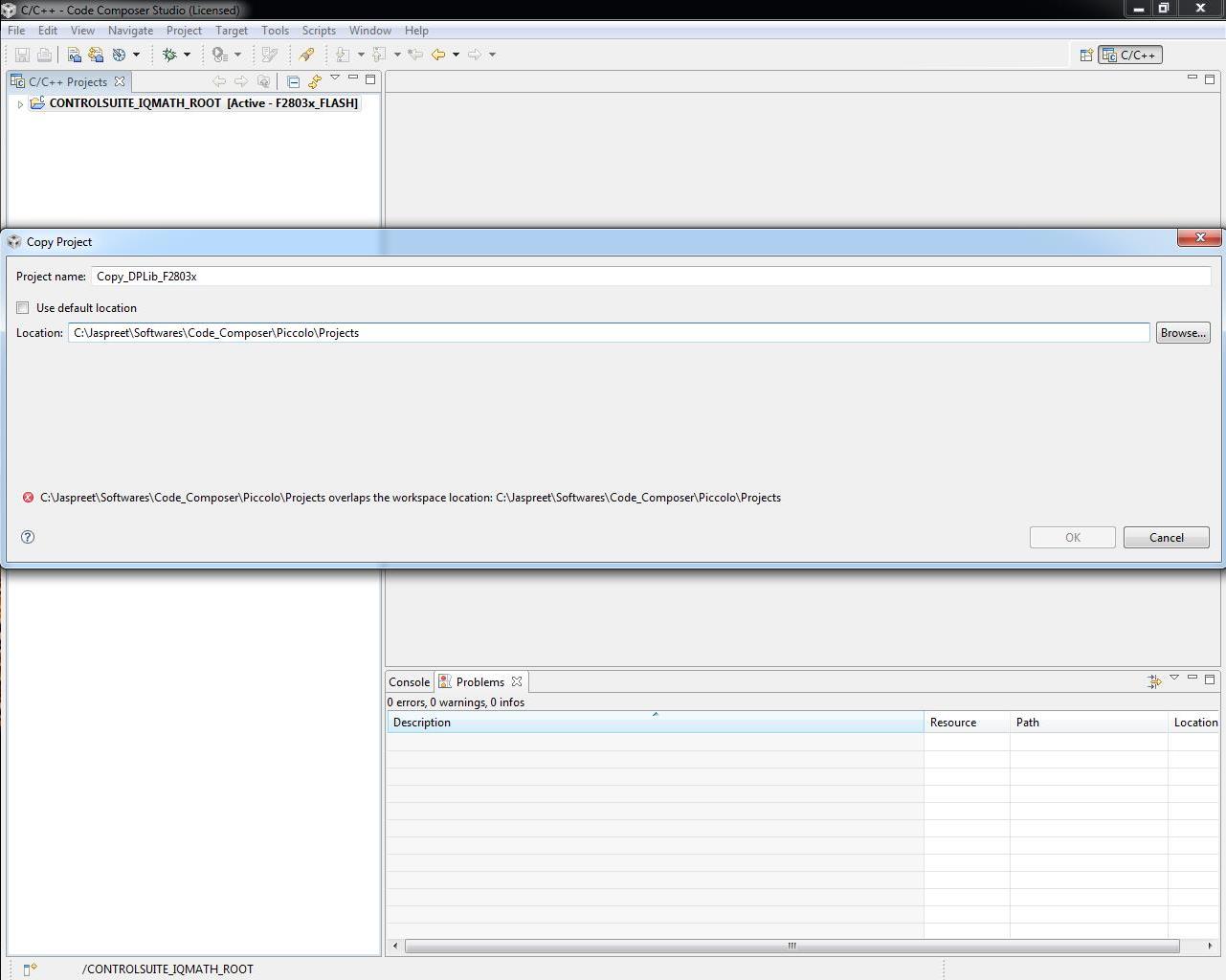Open the C/C++ Projects view menu triangle
The height and width of the screenshot is (980, 1226).
click(335, 78)
